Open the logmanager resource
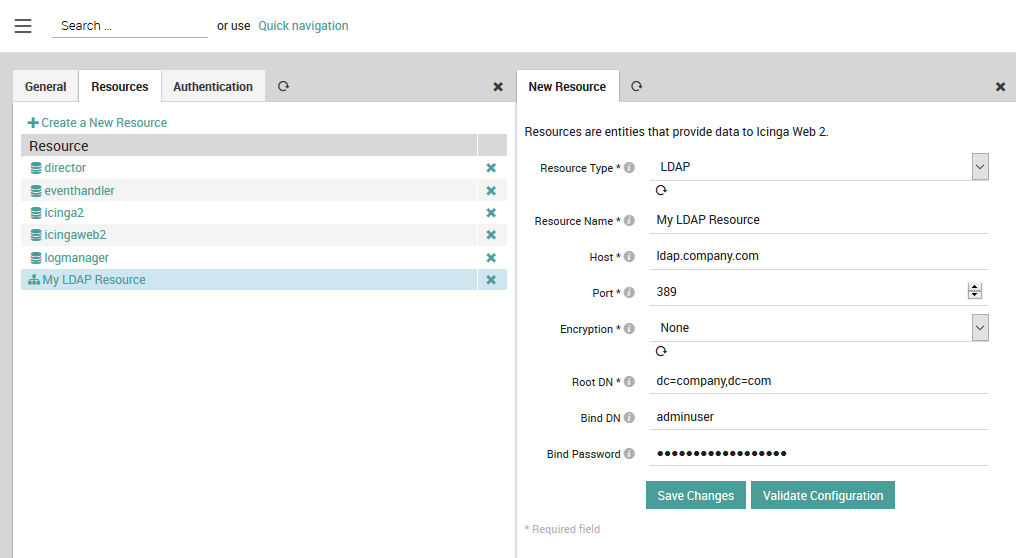This screenshot has width=1016, height=558. (x=76, y=258)
